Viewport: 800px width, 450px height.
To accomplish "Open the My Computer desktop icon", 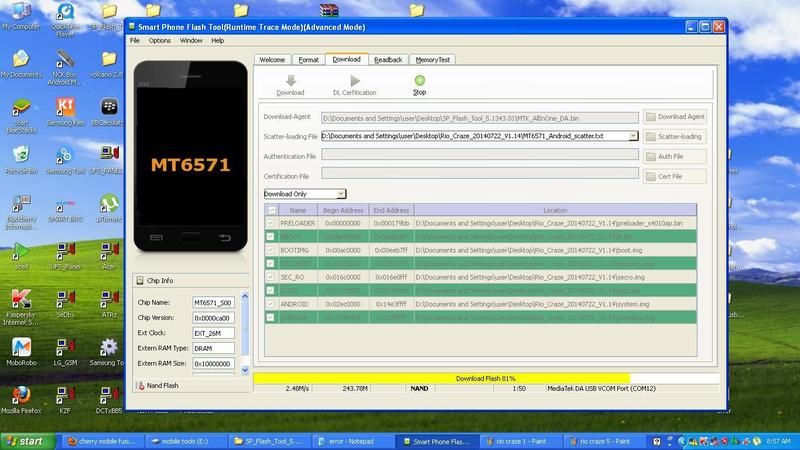I will [21, 15].
